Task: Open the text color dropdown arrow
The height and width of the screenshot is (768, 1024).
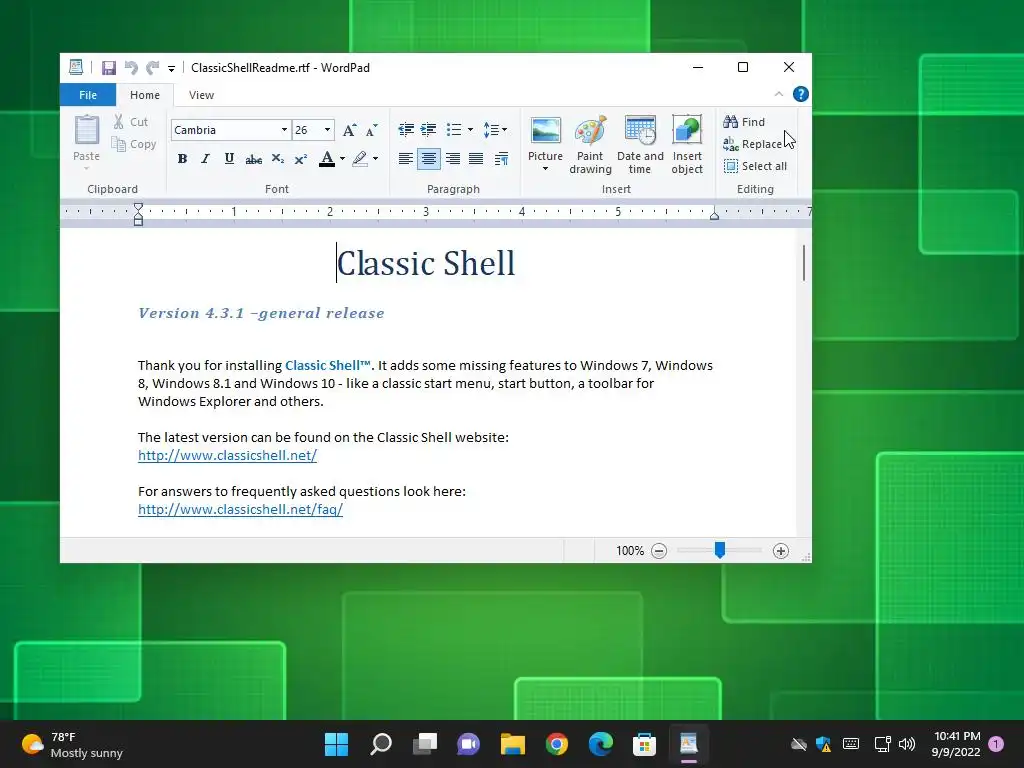Action: tap(342, 159)
